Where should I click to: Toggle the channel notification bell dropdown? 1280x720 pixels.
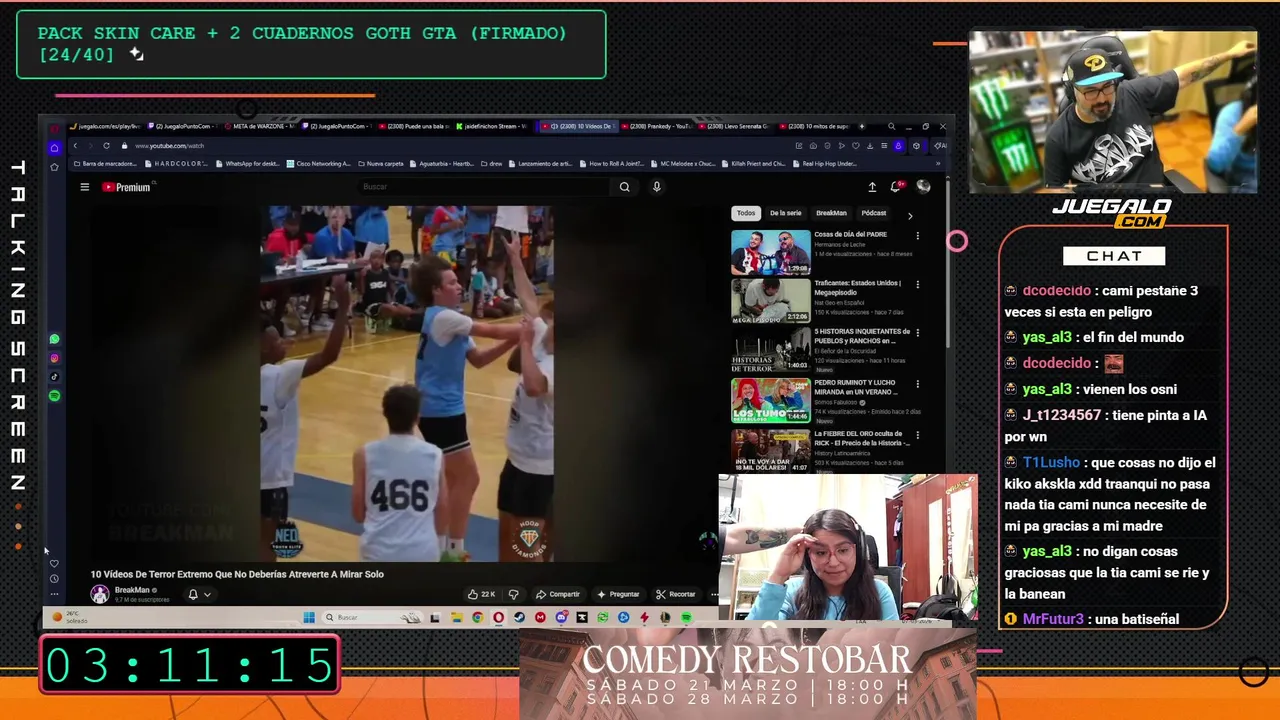pos(199,594)
